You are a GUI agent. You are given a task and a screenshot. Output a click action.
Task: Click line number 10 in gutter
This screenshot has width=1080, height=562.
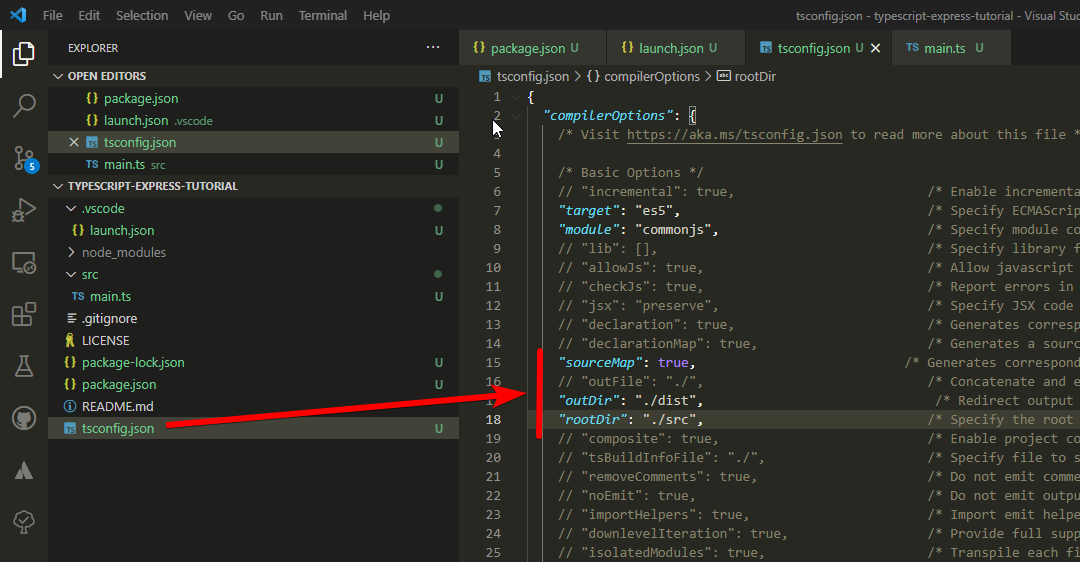pyautogui.click(x=493, y=268)
